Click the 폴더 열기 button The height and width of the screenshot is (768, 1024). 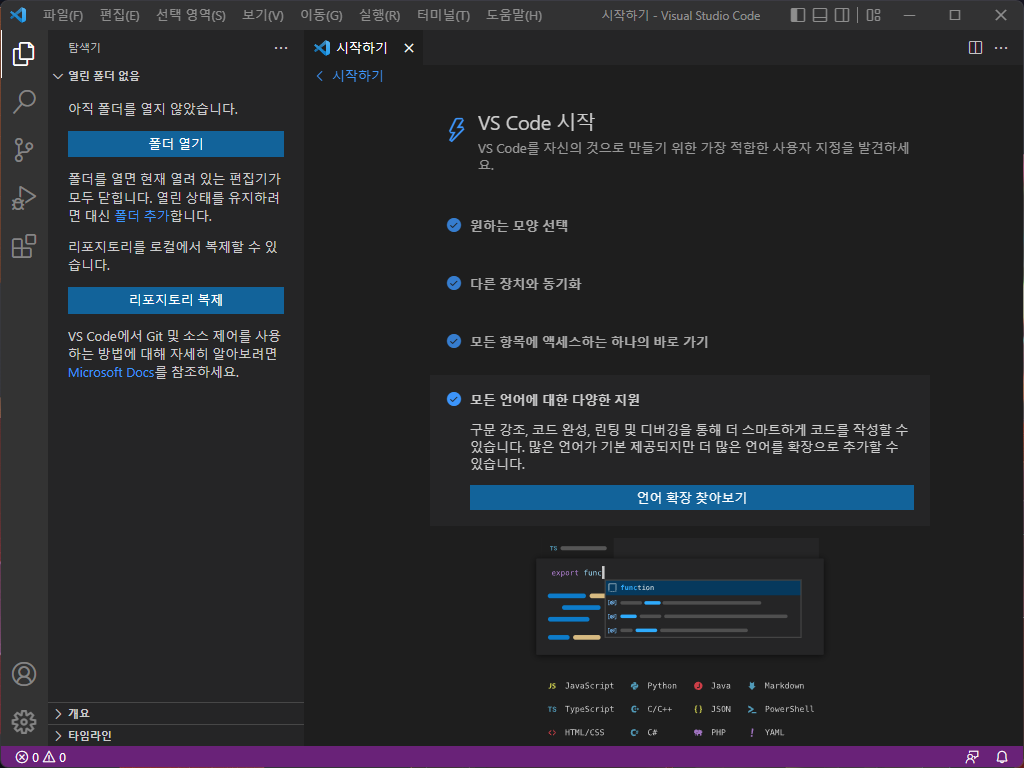[176, 144]
